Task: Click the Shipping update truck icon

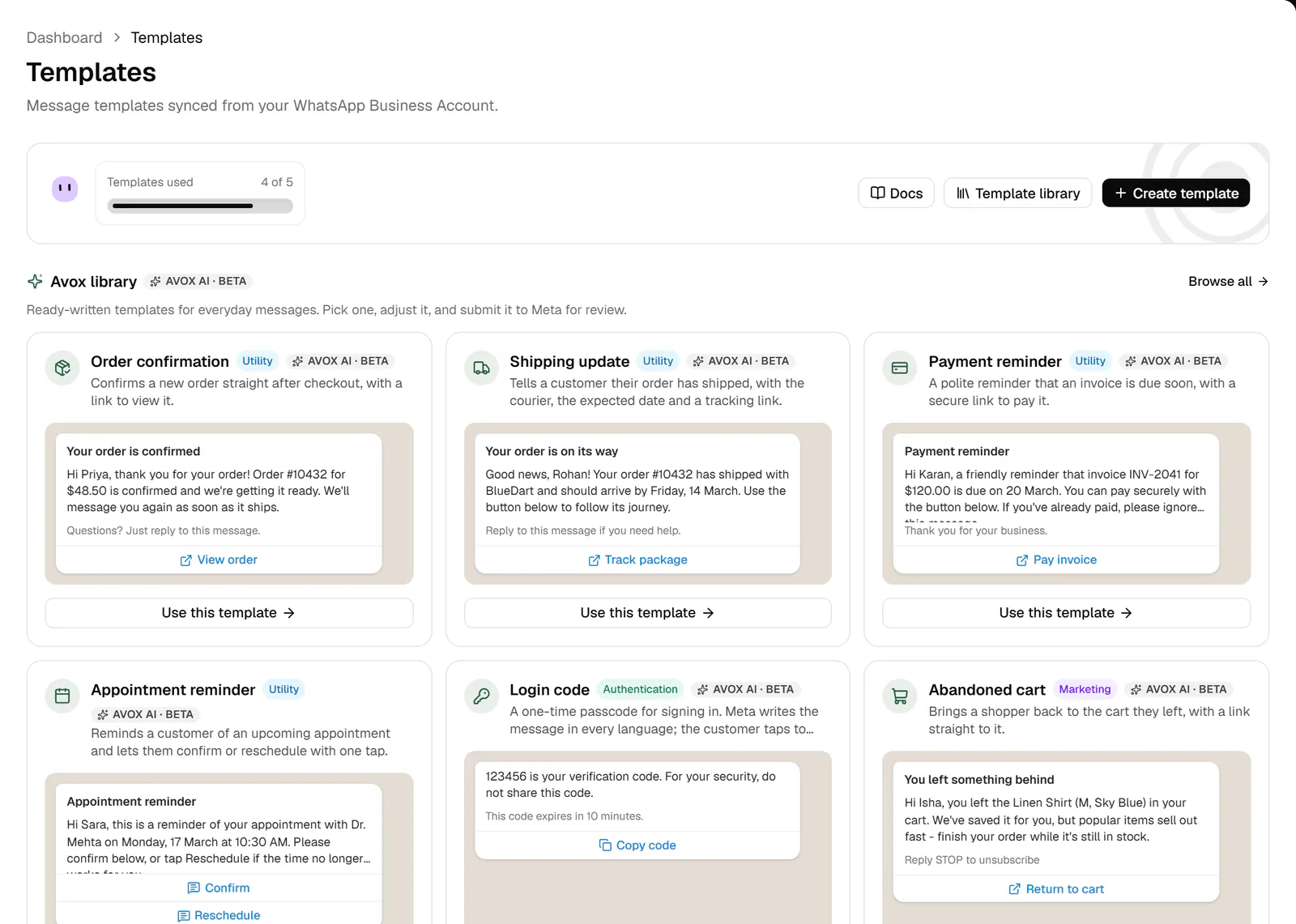Action: point(481,368)
